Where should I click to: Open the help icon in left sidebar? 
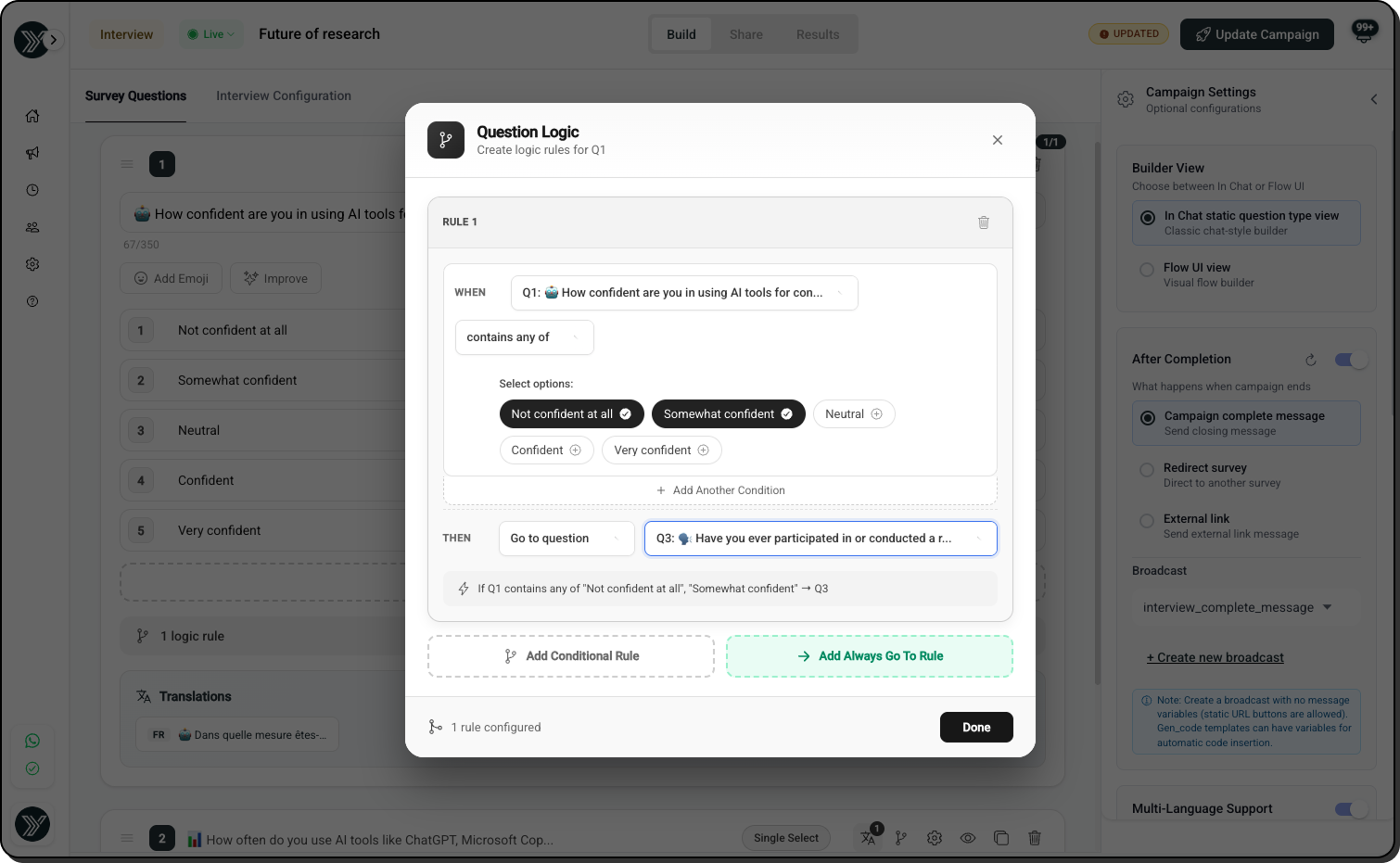[32, 301]
